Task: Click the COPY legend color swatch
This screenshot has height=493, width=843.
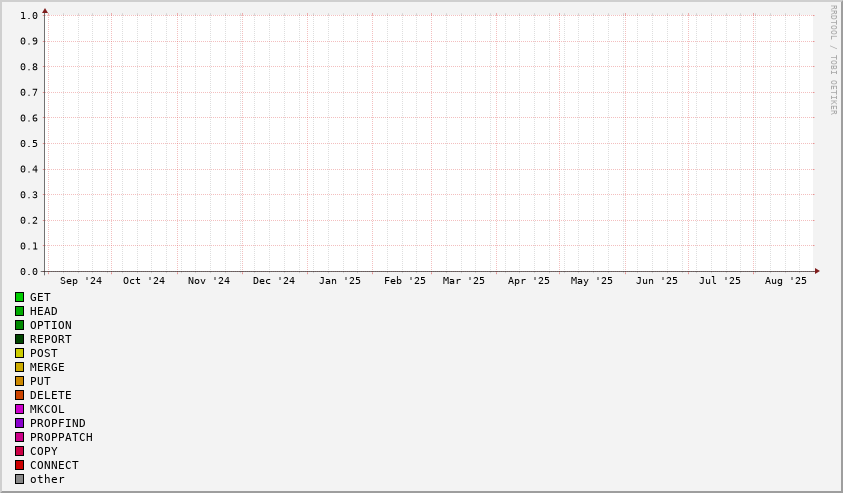Action: pyautogui.click(x=19, y=451)
